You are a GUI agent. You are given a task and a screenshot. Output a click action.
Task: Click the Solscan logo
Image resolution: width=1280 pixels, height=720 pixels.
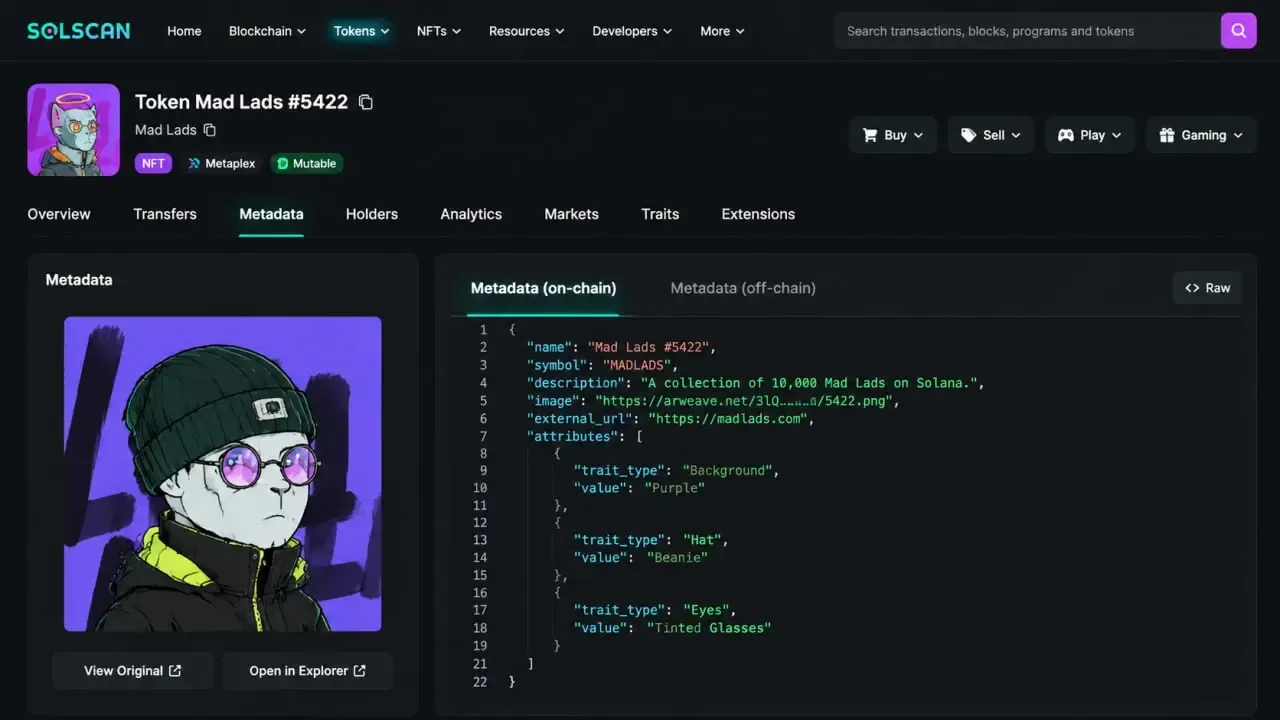point(79,31)
